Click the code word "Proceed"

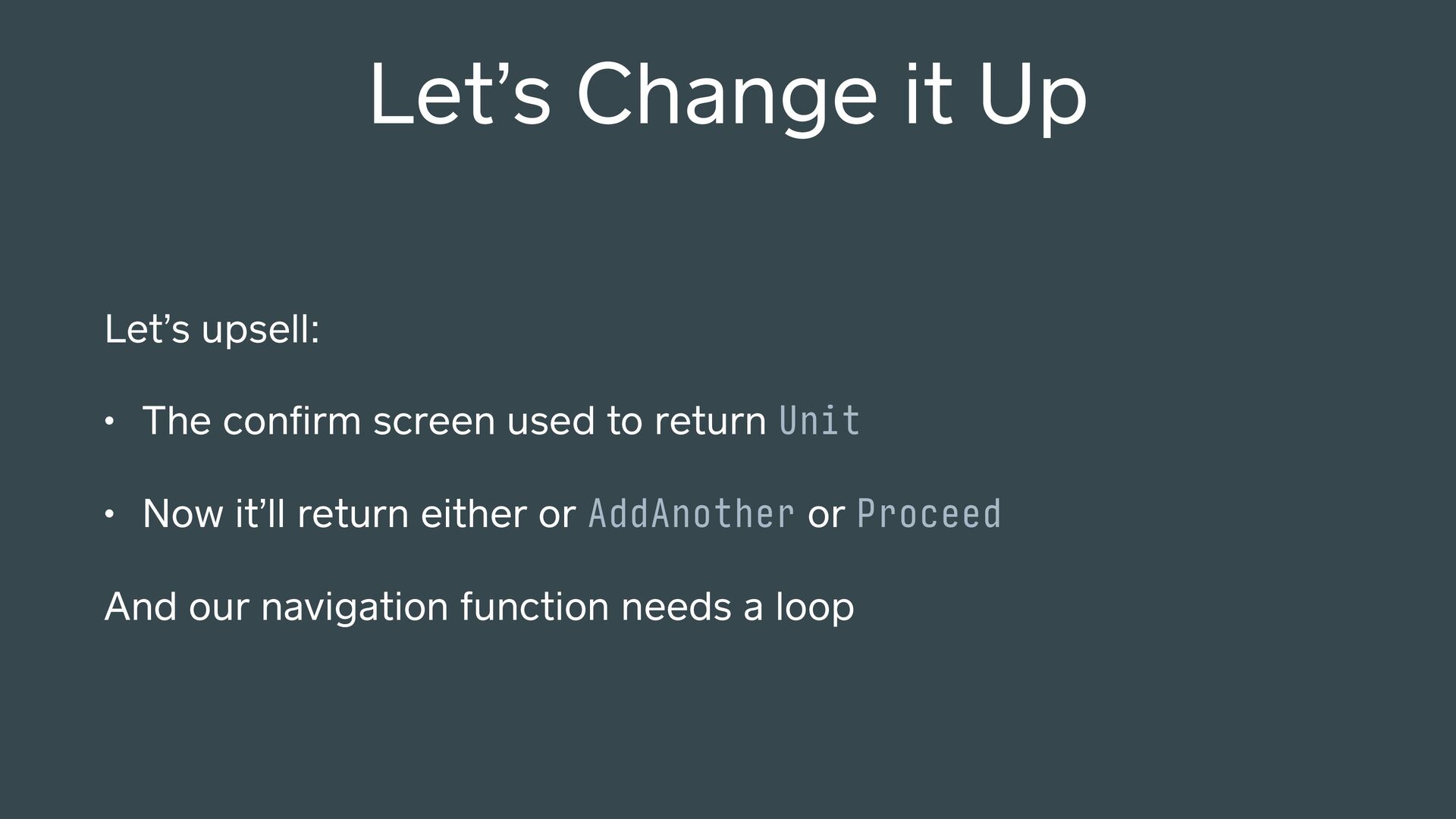coord(929,513)
